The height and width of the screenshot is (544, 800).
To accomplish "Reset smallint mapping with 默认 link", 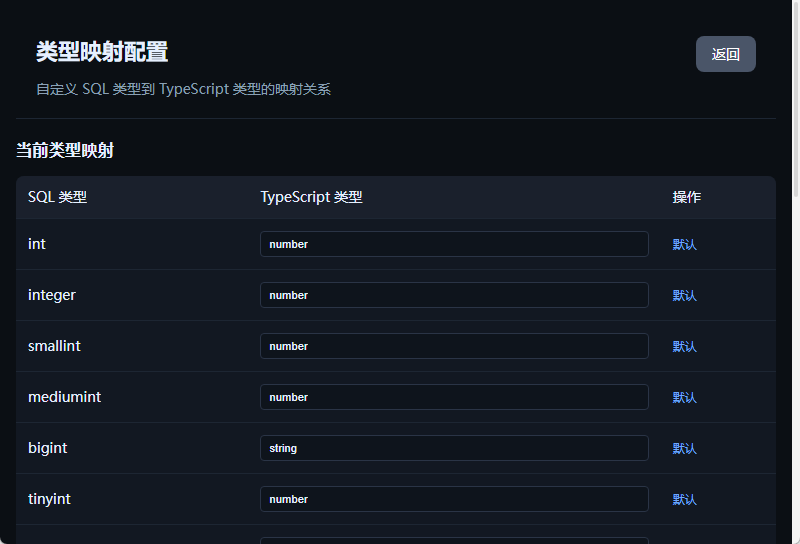I will point(684,346).
